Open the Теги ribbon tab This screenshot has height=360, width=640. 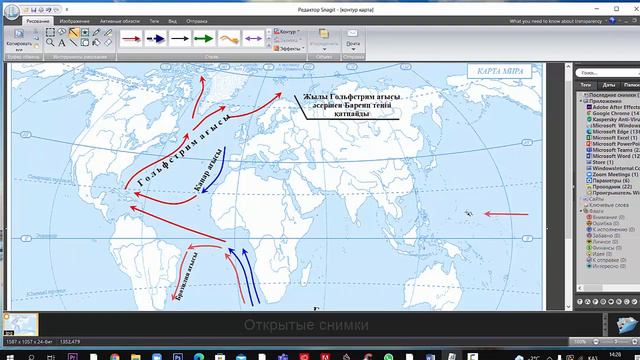[x=154, y=21]
